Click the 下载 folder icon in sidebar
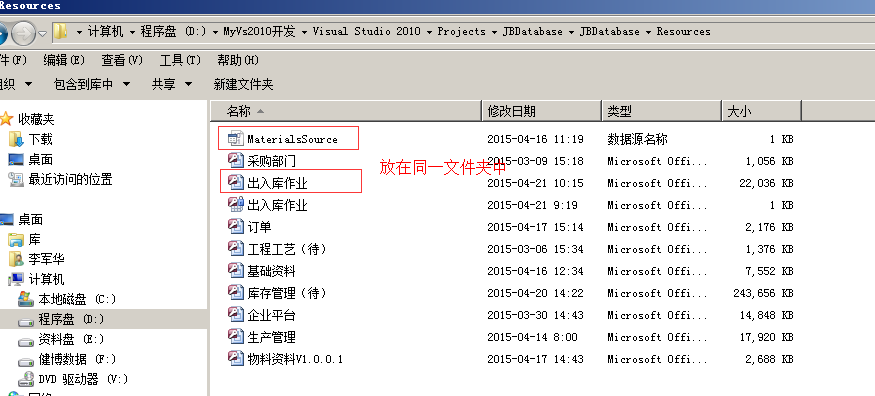Screen dimensions: 875x396 (x=16, y=139)
